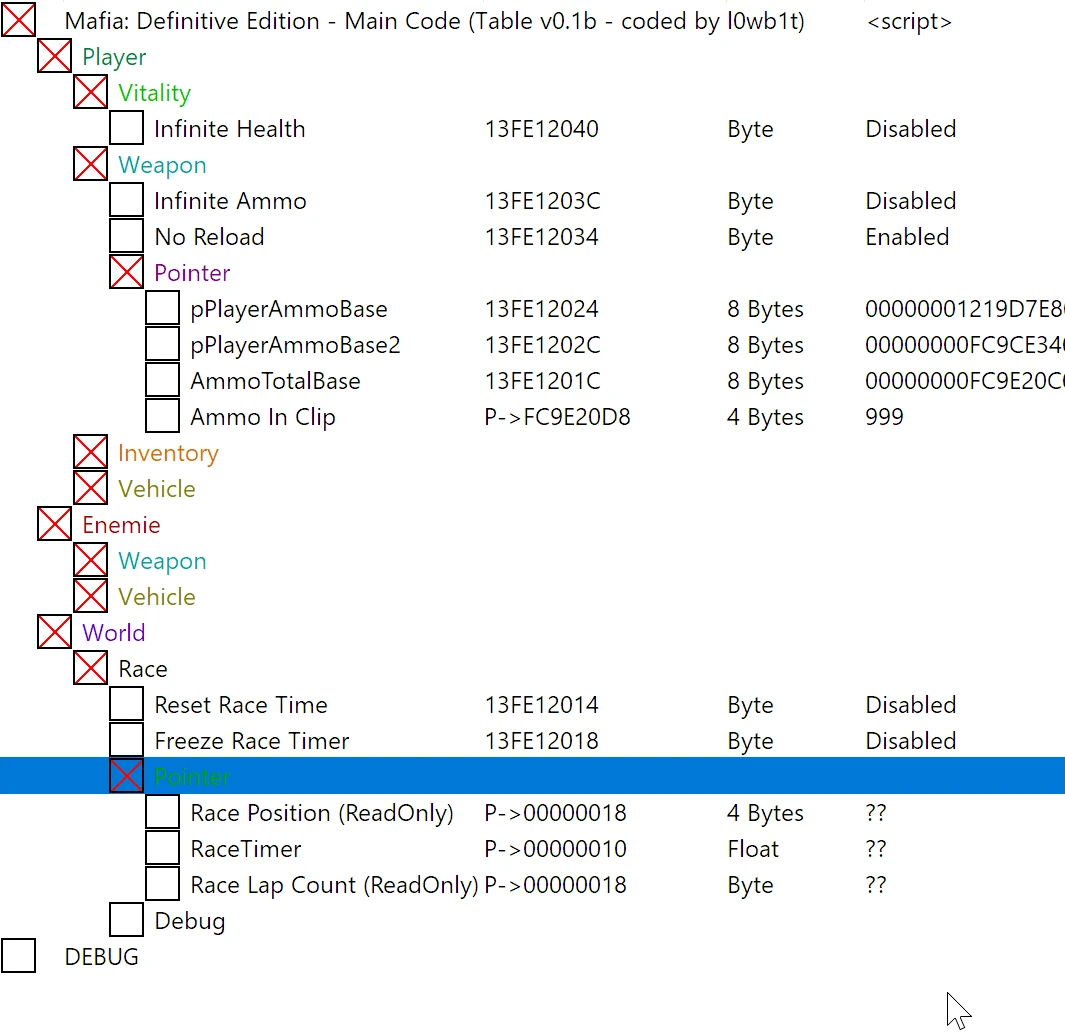Select the World tree entry
The image size is (1065, 1032).
point(114,633)
